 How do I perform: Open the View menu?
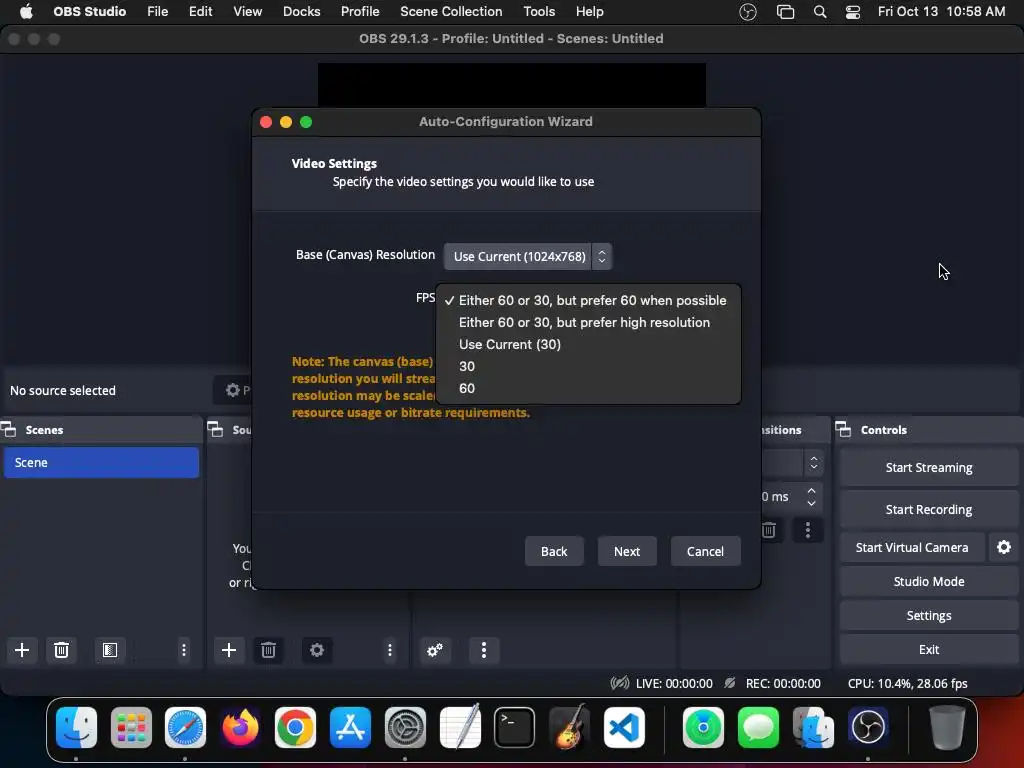click(248, 12)
